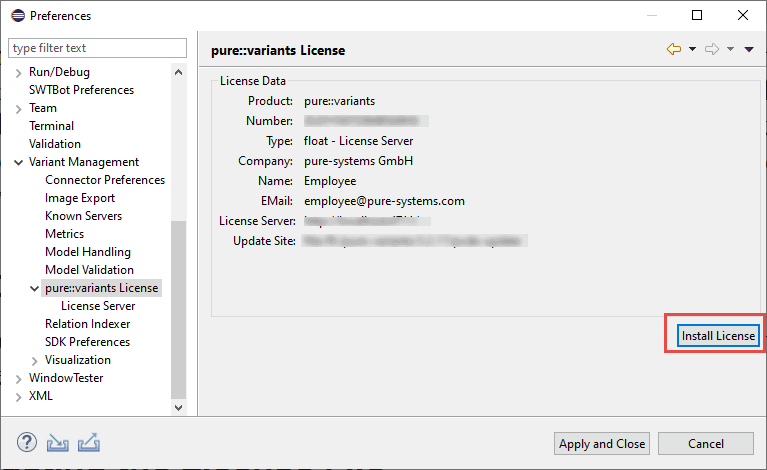
Task: Collapse the pure::variants License node
Action: point(35,288)
